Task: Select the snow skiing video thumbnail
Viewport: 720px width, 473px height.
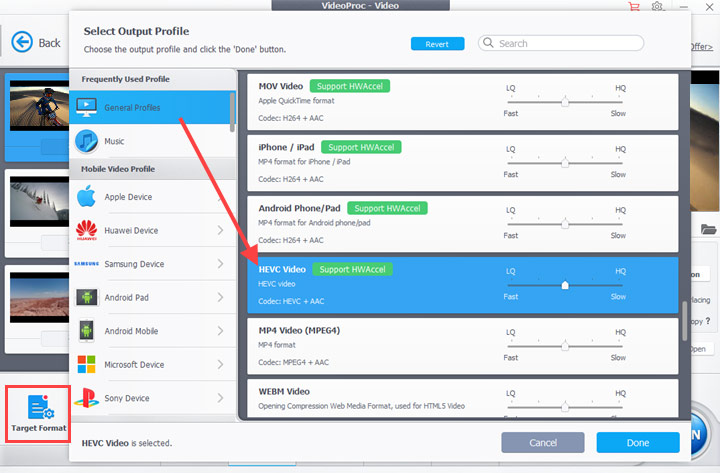Action: click(39, 202)
